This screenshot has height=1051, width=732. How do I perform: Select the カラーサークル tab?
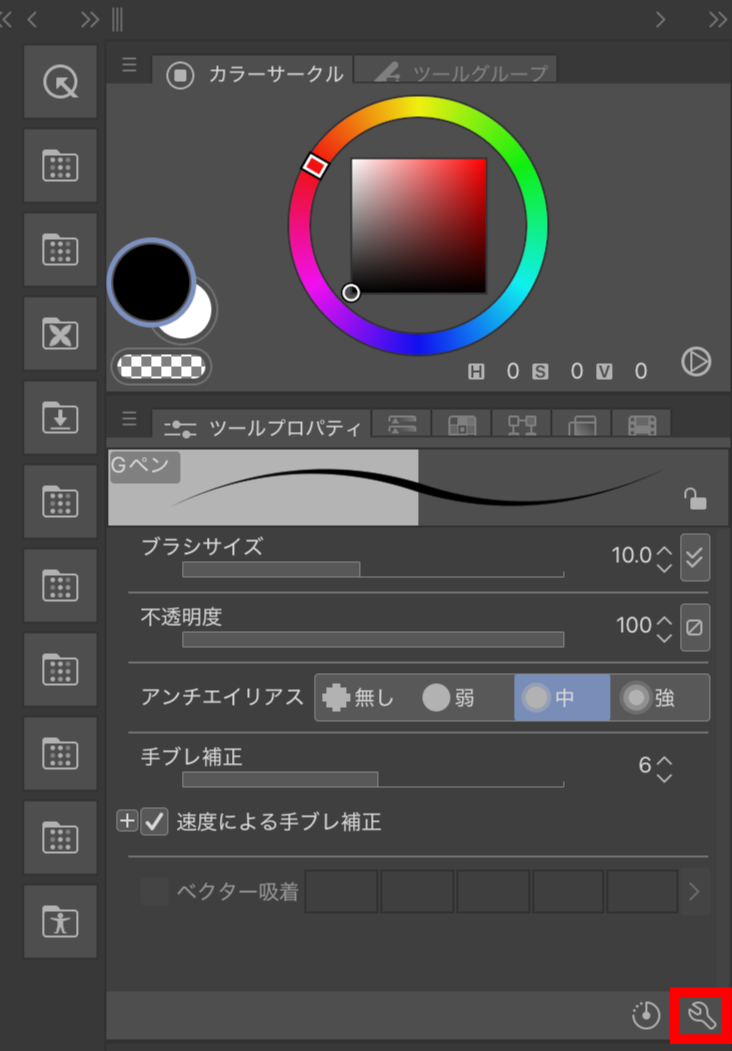(252, 70)
